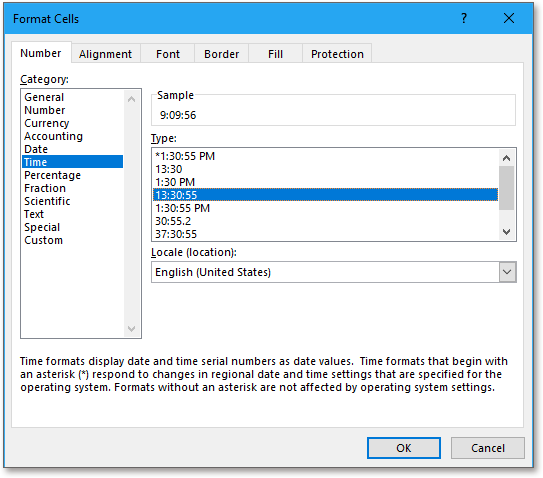
Task: Select the *1:30:55 PM time type
Action: [x=325, y=156]
